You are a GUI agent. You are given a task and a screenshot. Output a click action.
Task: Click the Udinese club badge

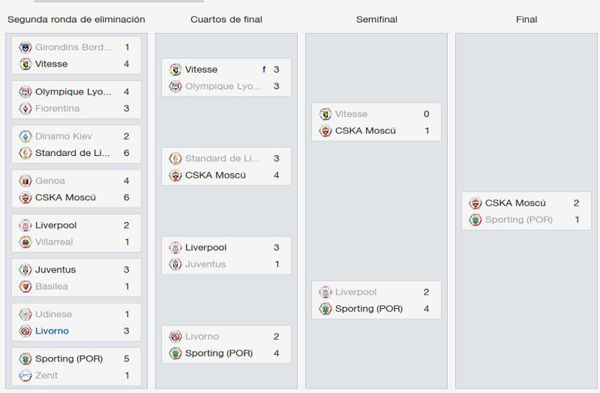(25, 314)
